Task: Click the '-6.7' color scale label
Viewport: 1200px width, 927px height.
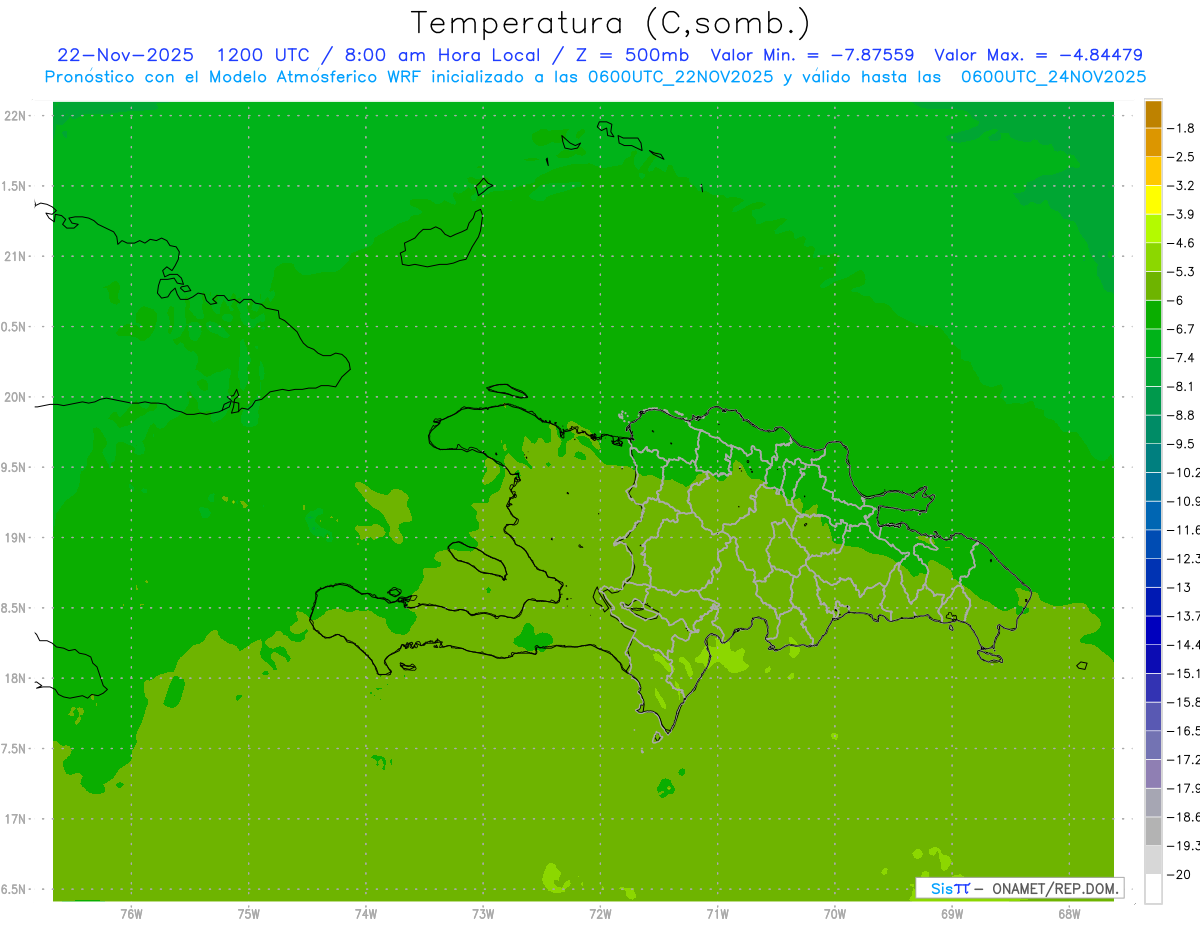Action: tap(1182, 329)
